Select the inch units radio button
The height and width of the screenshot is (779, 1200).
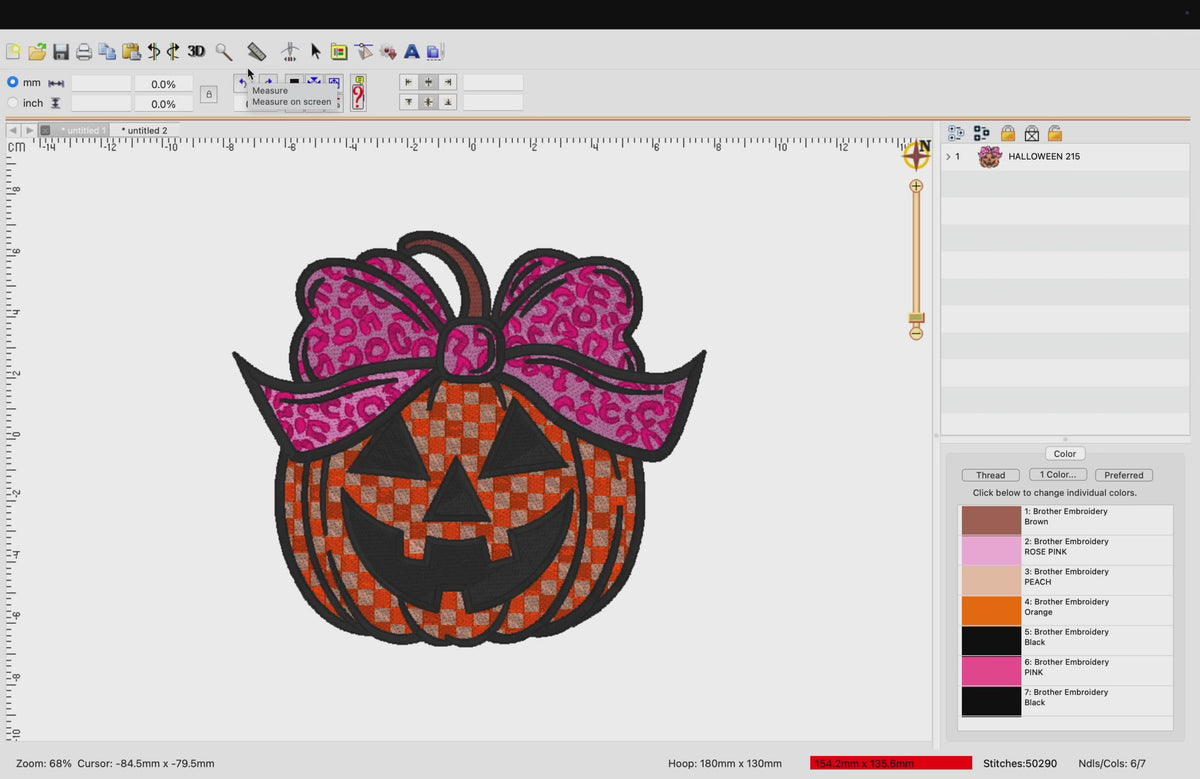tap(13, 102)
